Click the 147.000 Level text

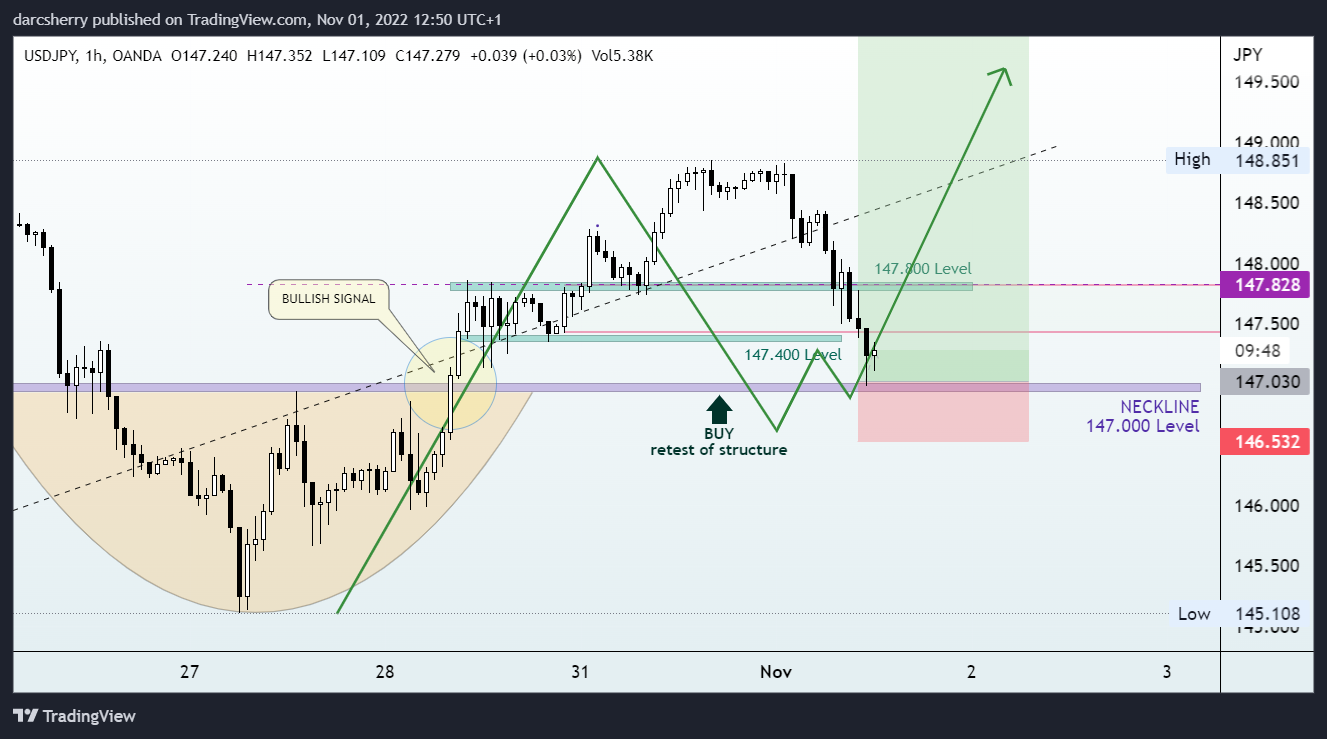click(x=1142, y=426)
